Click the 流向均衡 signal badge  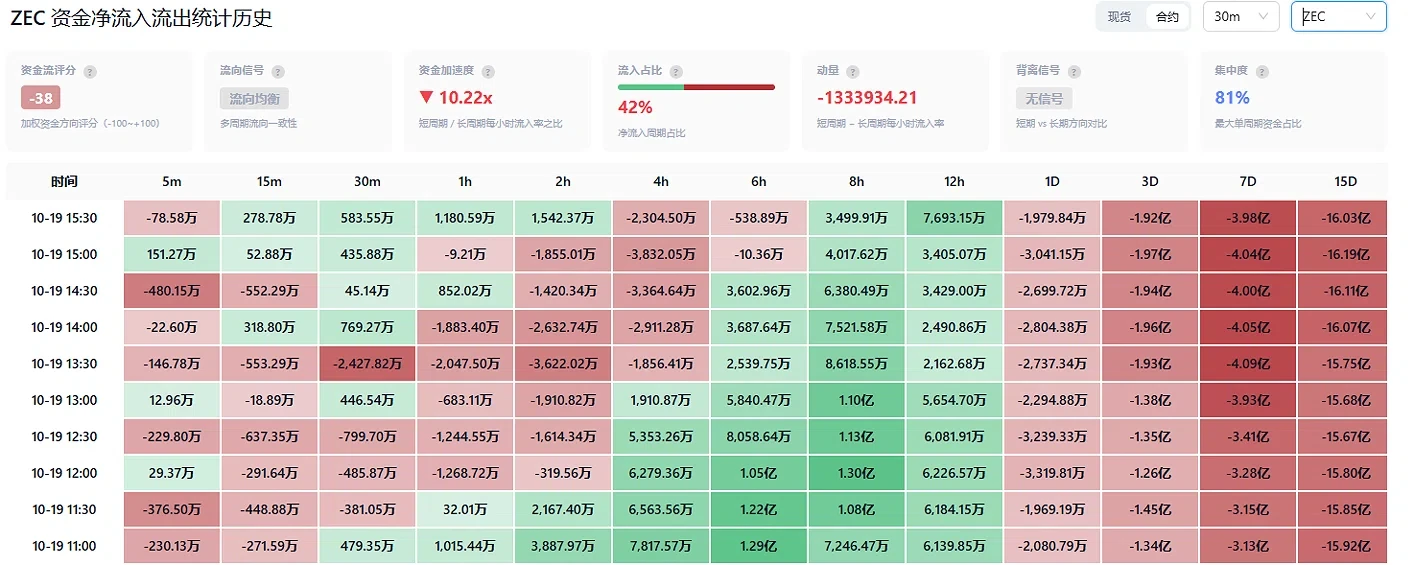coord(254,98)
